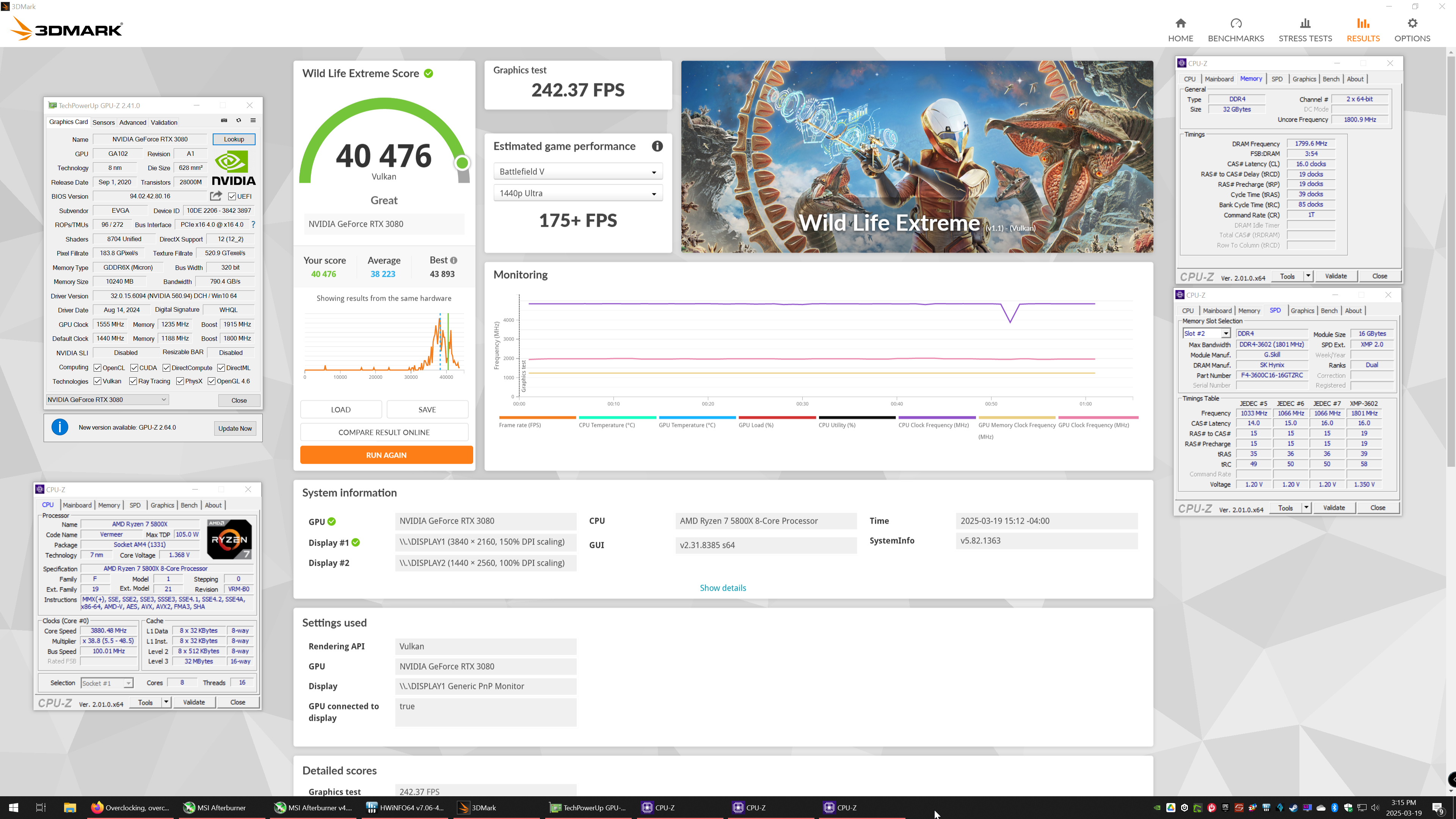Click the NVIDIA logo in GPU-Z
This screenshot has width=1456, height=819.
click(x=234, y=168)
